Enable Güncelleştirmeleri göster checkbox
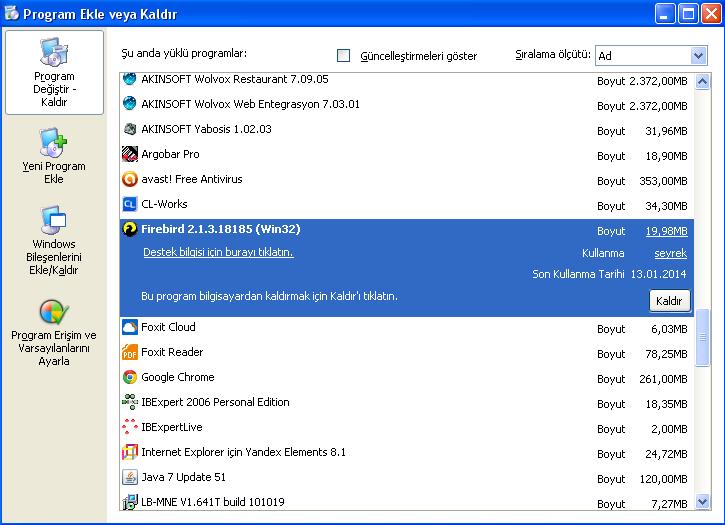 [344, 56]
